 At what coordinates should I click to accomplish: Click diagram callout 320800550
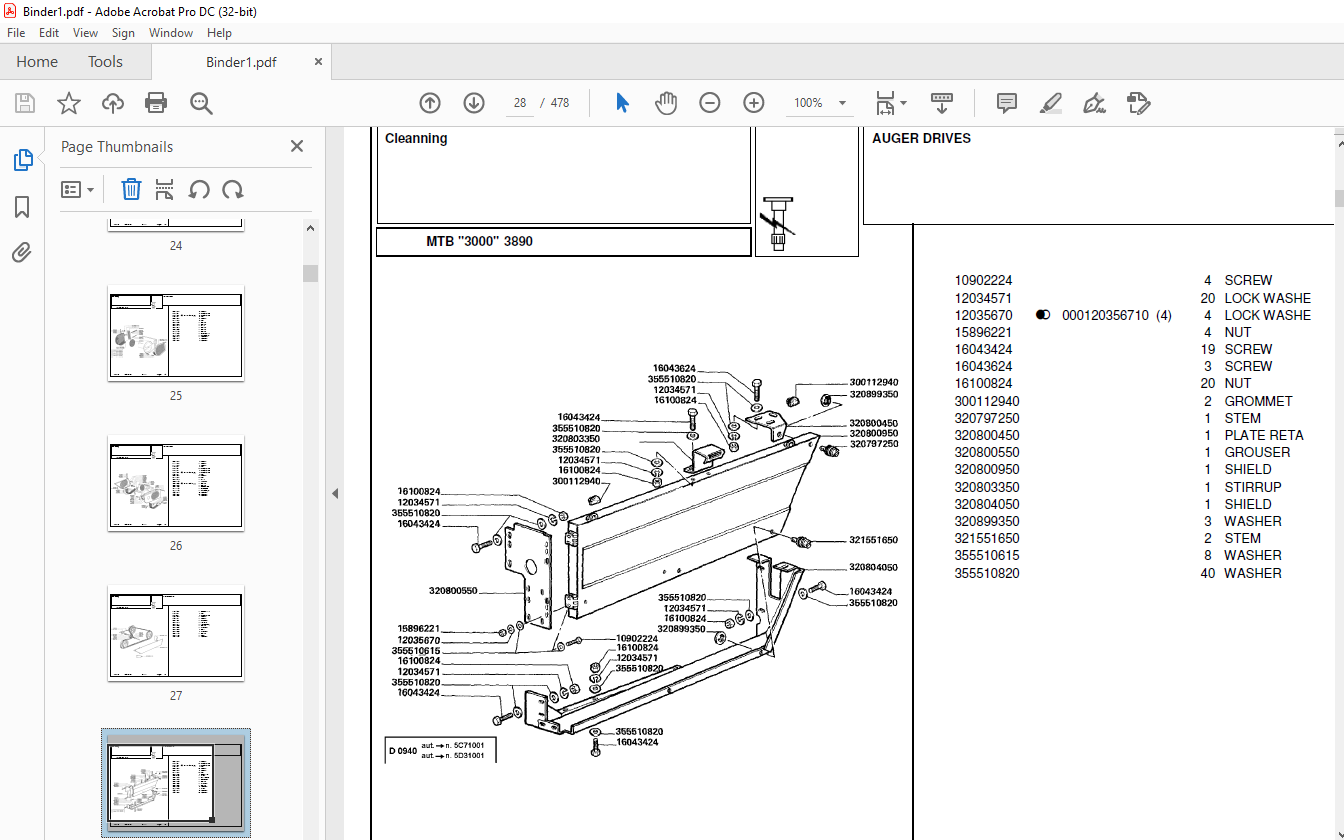453,591
